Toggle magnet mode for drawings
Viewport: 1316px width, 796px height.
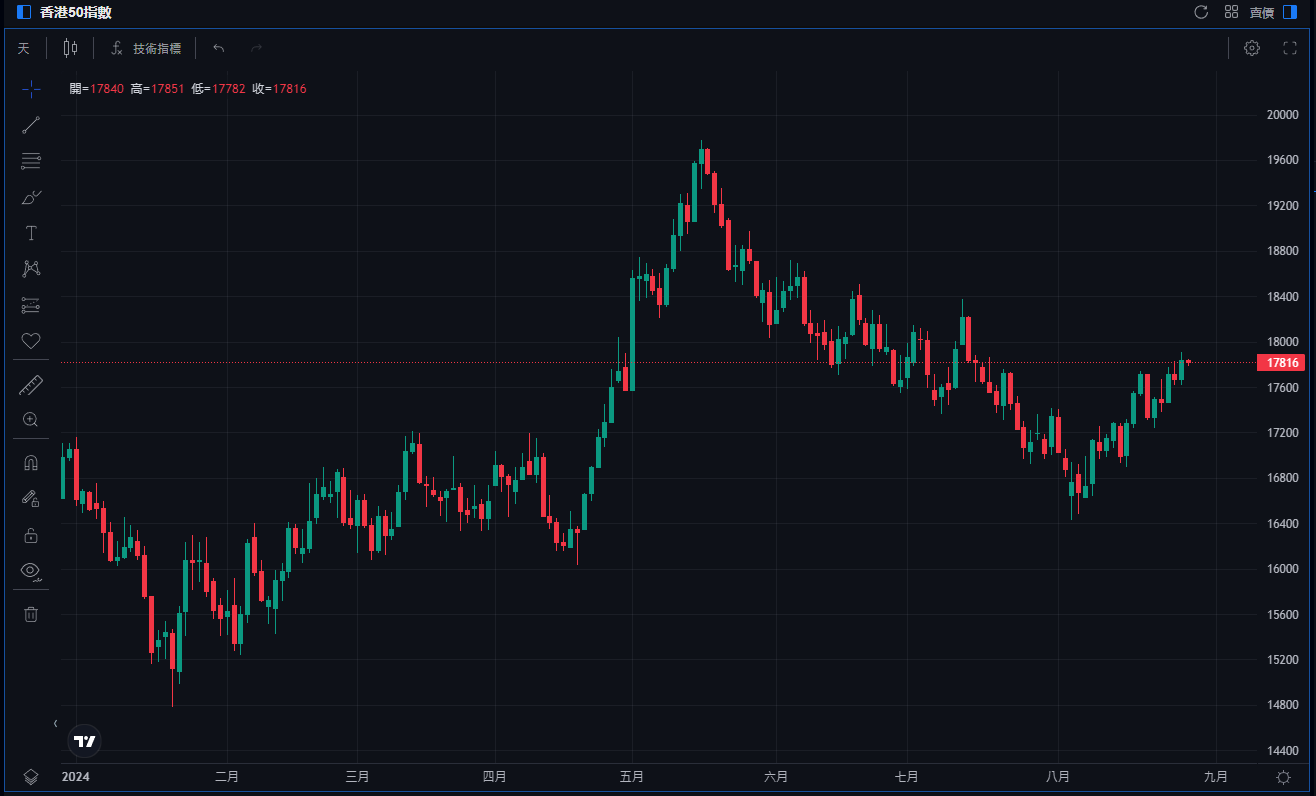coord(31,463)
